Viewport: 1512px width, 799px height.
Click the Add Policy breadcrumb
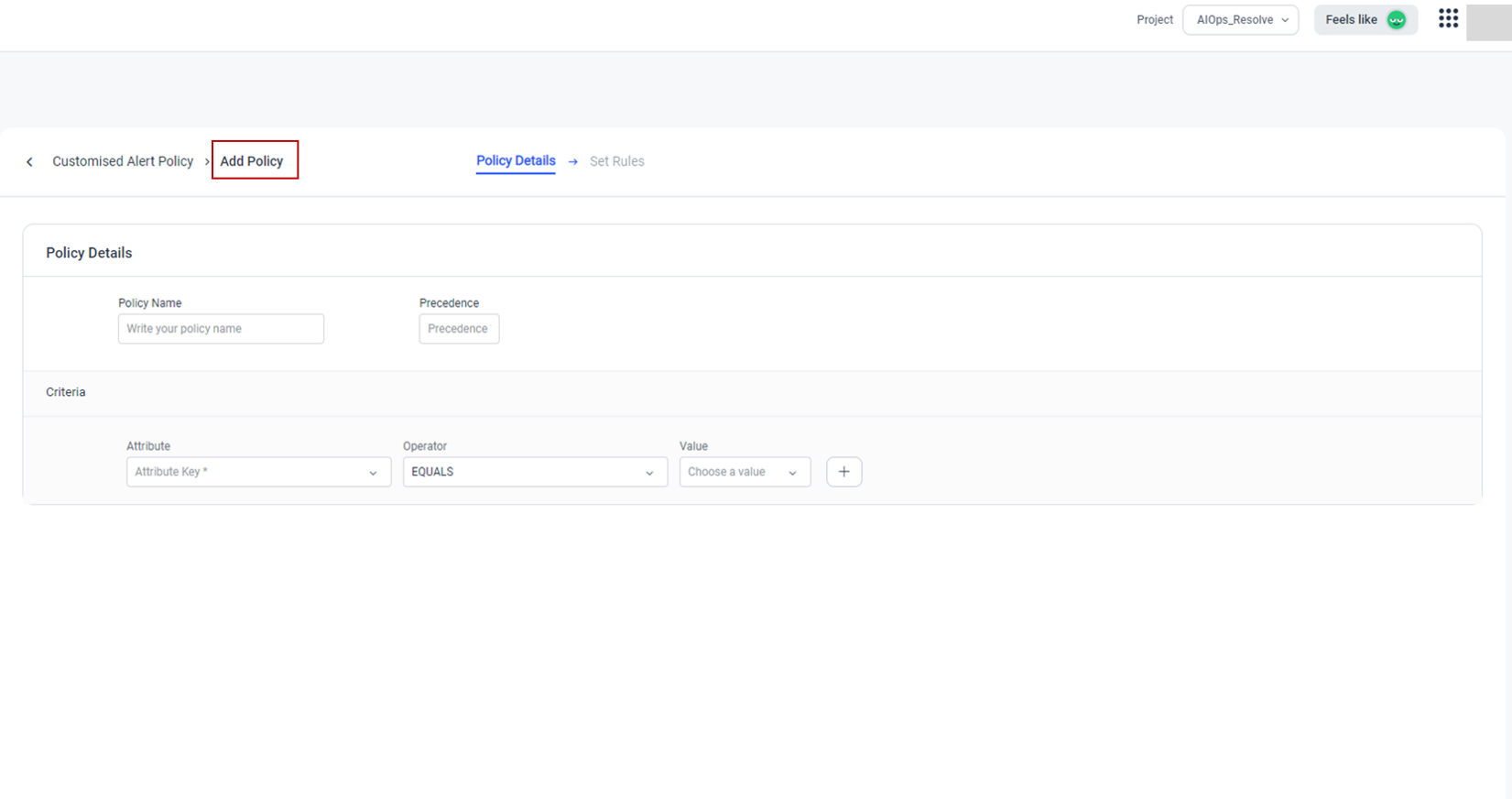252,161
